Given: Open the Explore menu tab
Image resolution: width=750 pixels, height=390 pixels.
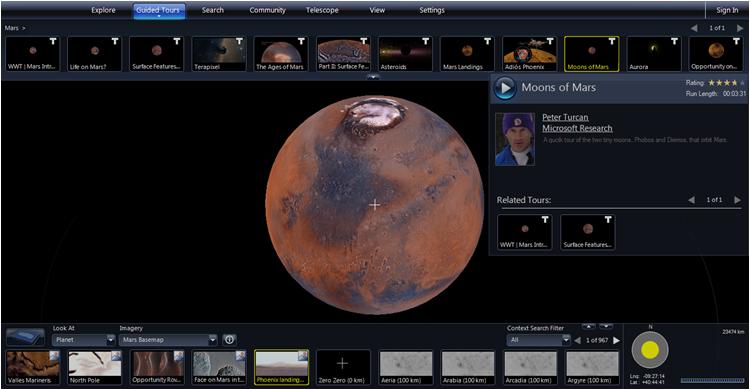Looking at the screenshot, I should click(104, 10).
